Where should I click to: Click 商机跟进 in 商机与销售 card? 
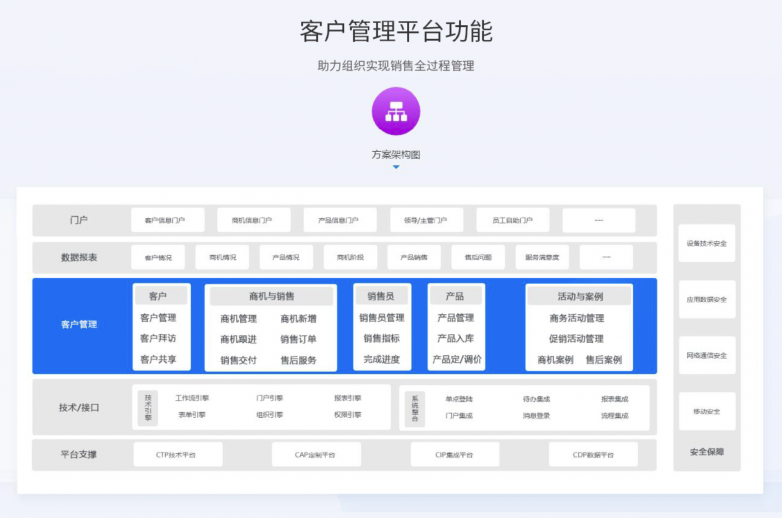tap(239, 339)
